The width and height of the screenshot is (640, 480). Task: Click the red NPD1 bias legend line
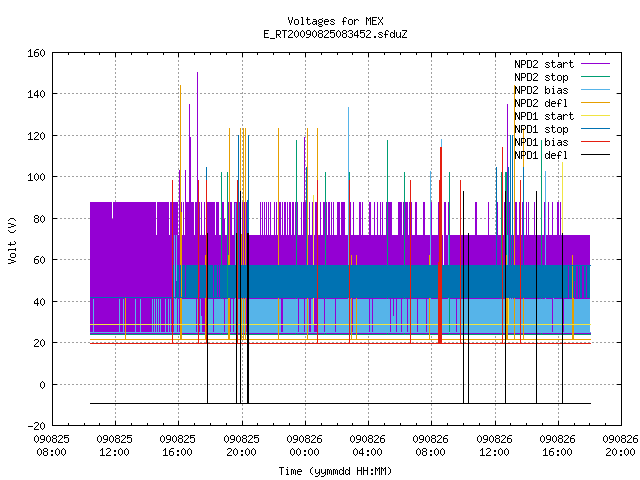595,142
